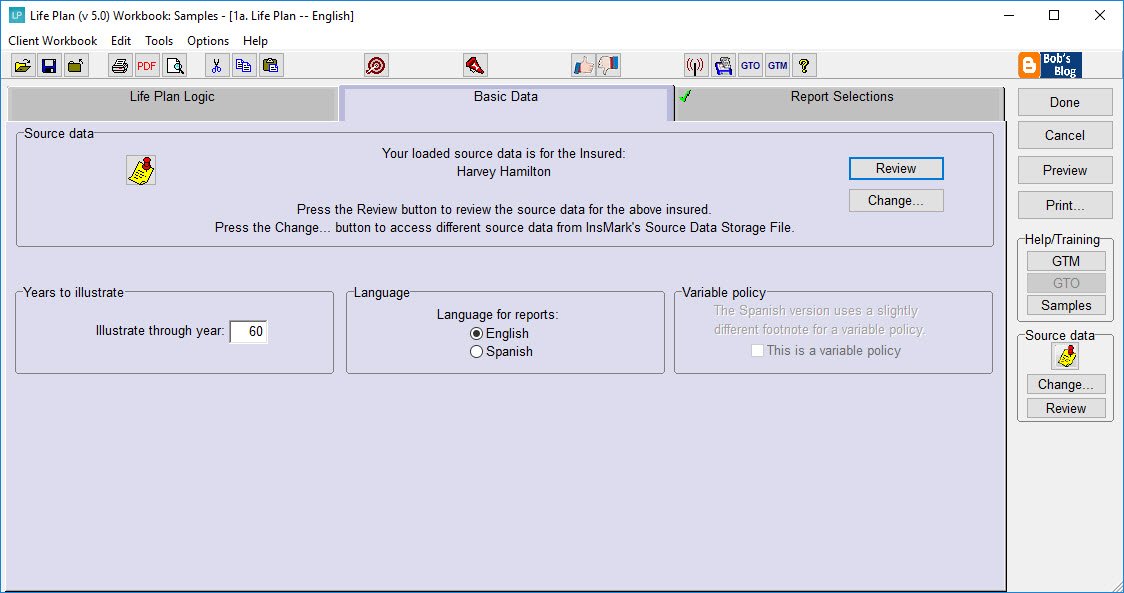Image resolution: width=1124 pixels, height=593 pixels.
Task: Open print preview via the magnifier-document icon
Action: point(174,64)
